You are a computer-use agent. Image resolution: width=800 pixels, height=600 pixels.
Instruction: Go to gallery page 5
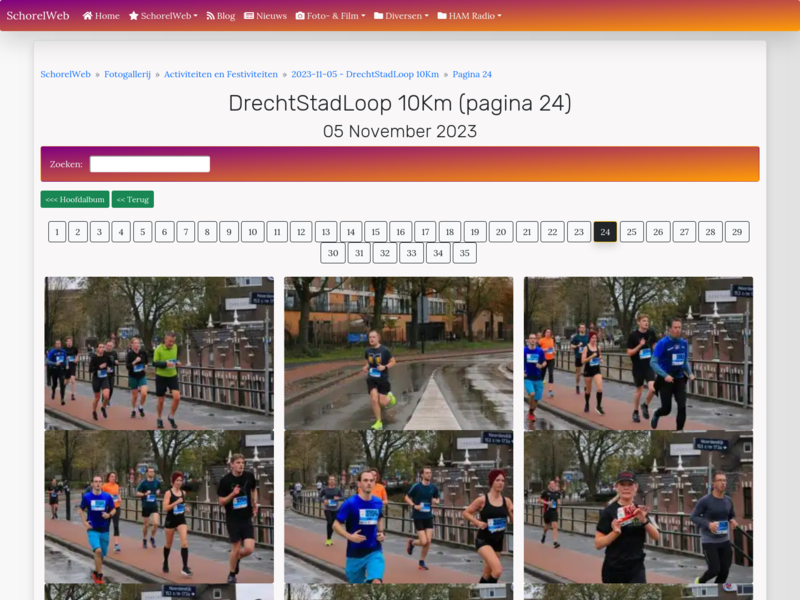(x=143, y=232)
